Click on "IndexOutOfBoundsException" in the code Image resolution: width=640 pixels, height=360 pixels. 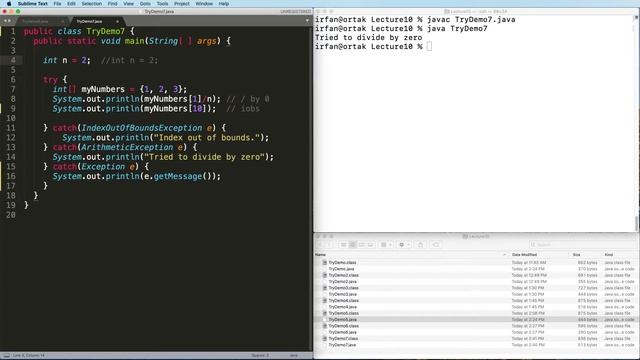[142, 128]
